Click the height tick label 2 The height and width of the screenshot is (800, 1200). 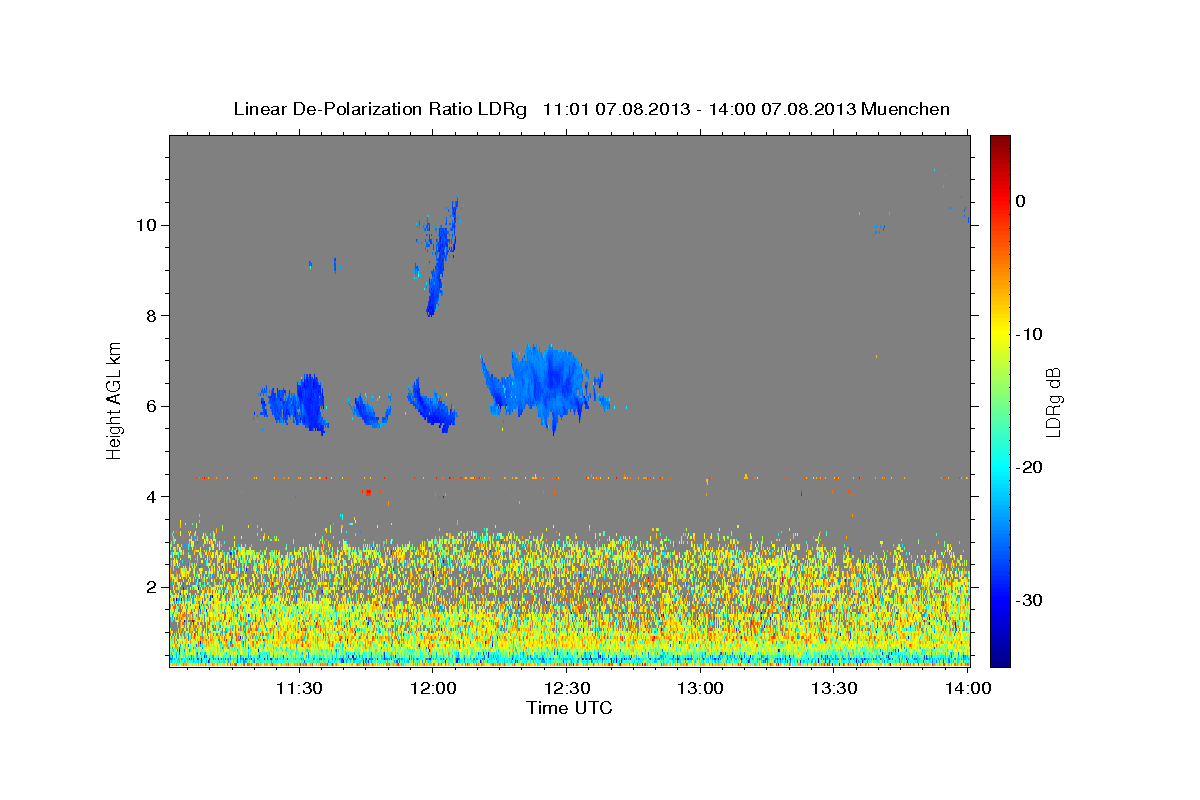150,587
